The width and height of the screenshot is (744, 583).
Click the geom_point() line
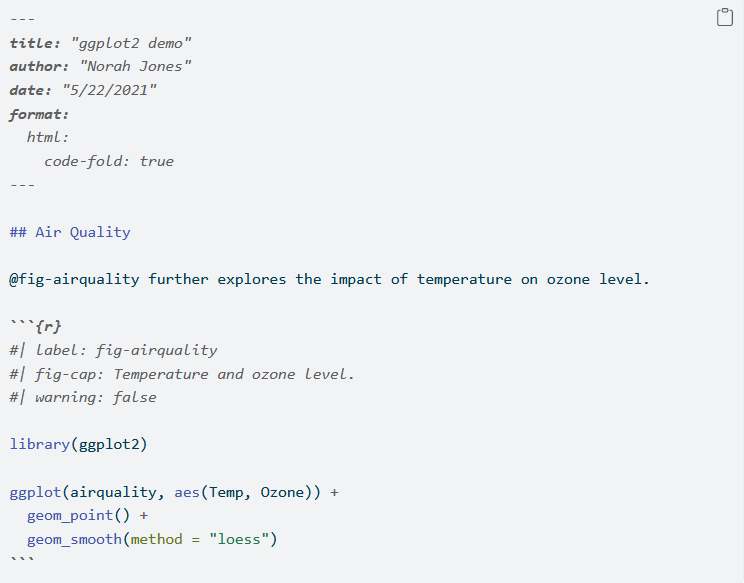(87, 515)
